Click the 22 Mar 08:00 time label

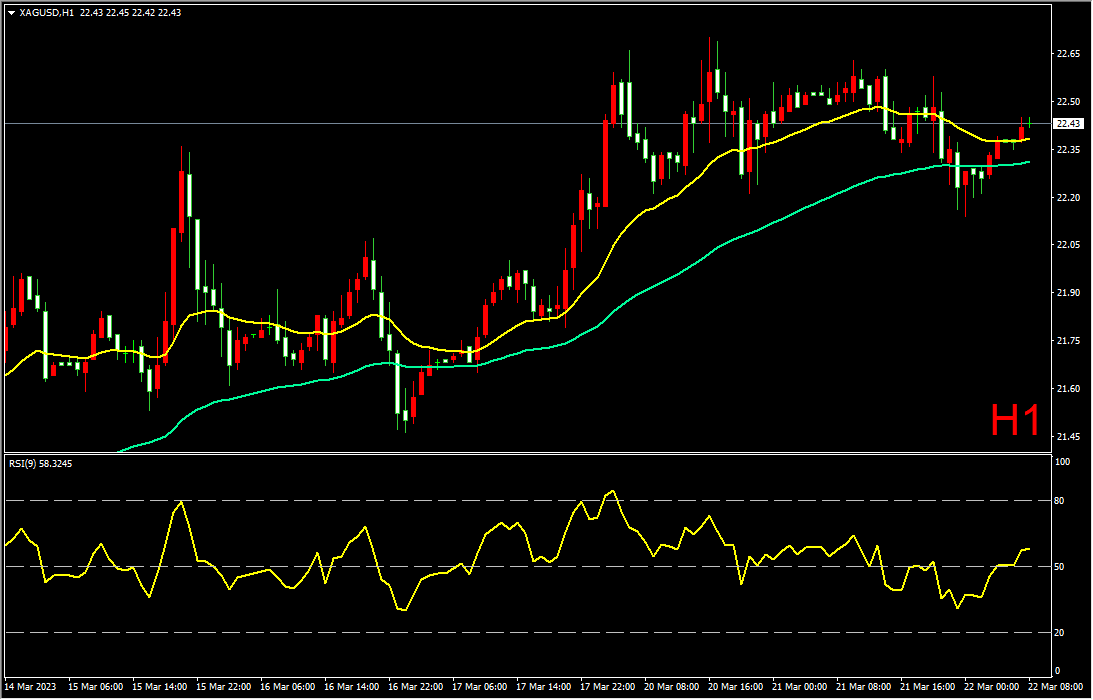click(x=1057, y=687)
